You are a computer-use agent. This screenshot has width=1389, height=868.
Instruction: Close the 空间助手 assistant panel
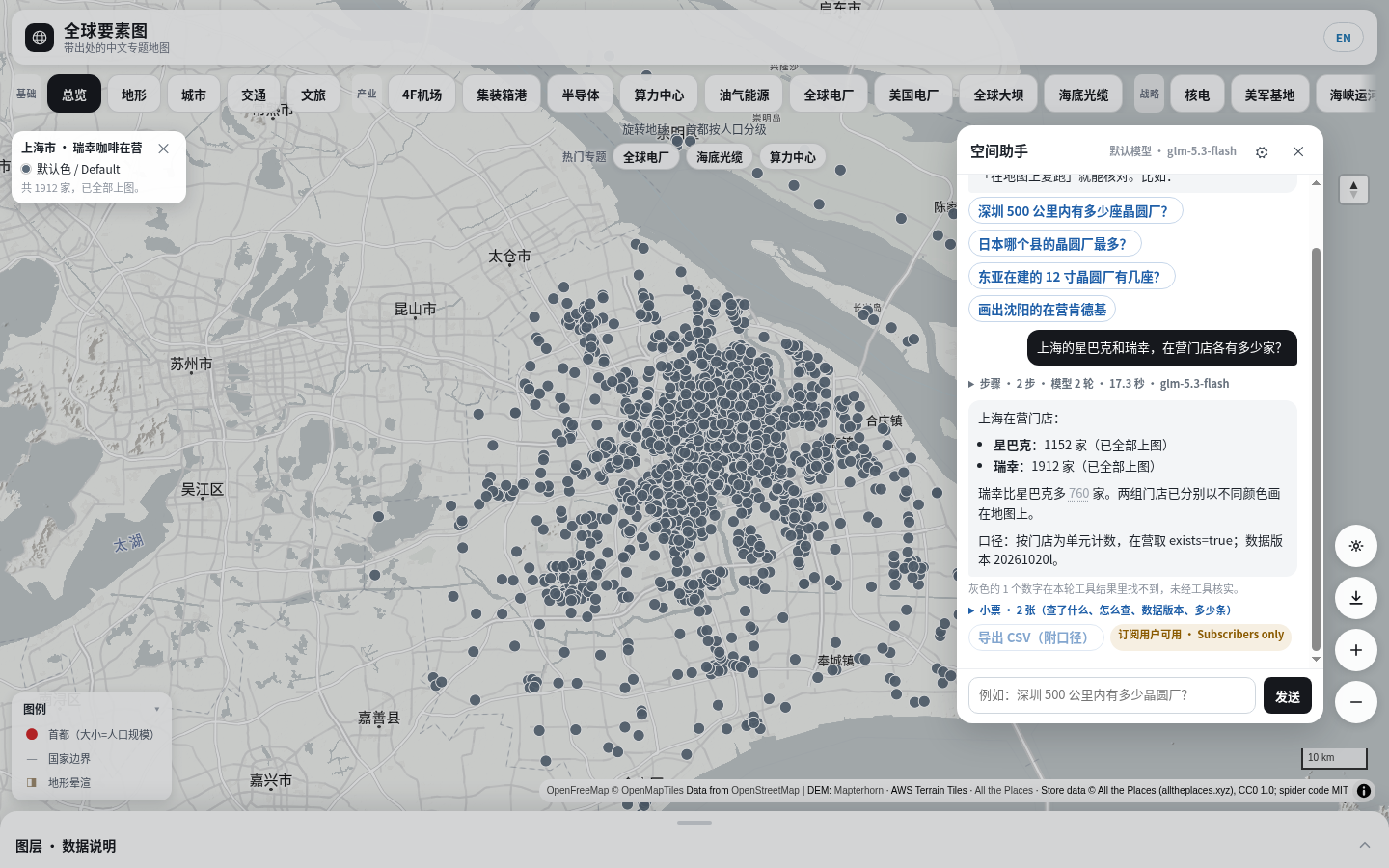coord(1298,151)
